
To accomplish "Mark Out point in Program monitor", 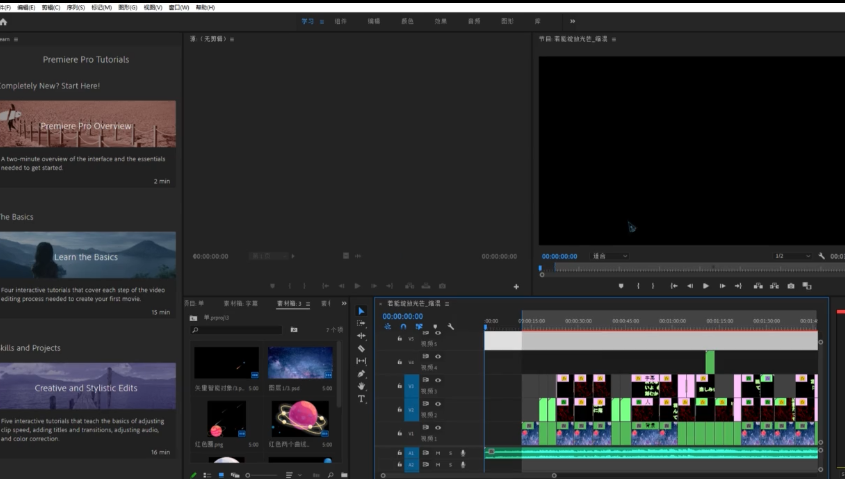I will click(x=653, y=286).
